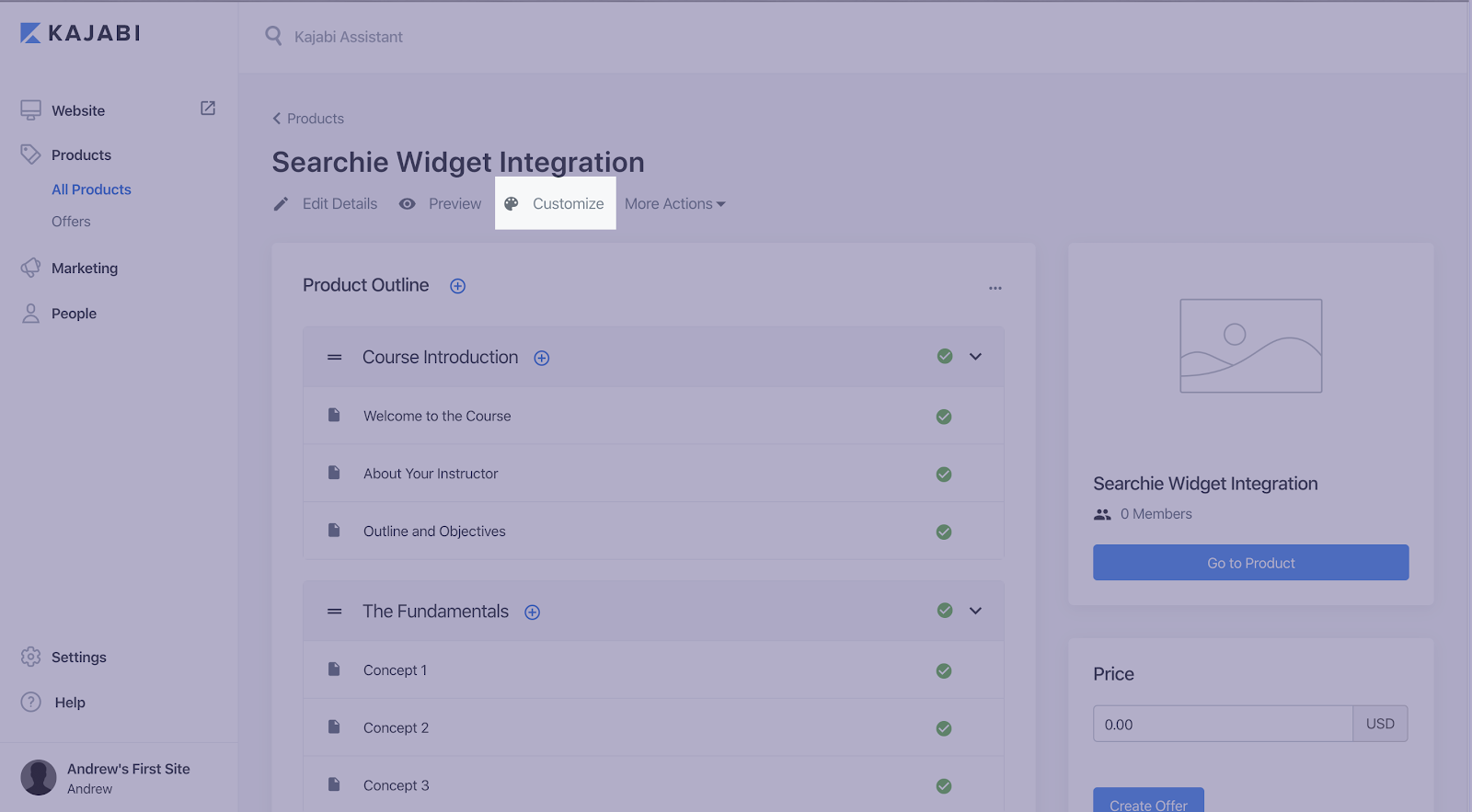Click the Customize button
The image size is (1472, 812).
coord(556,204)
